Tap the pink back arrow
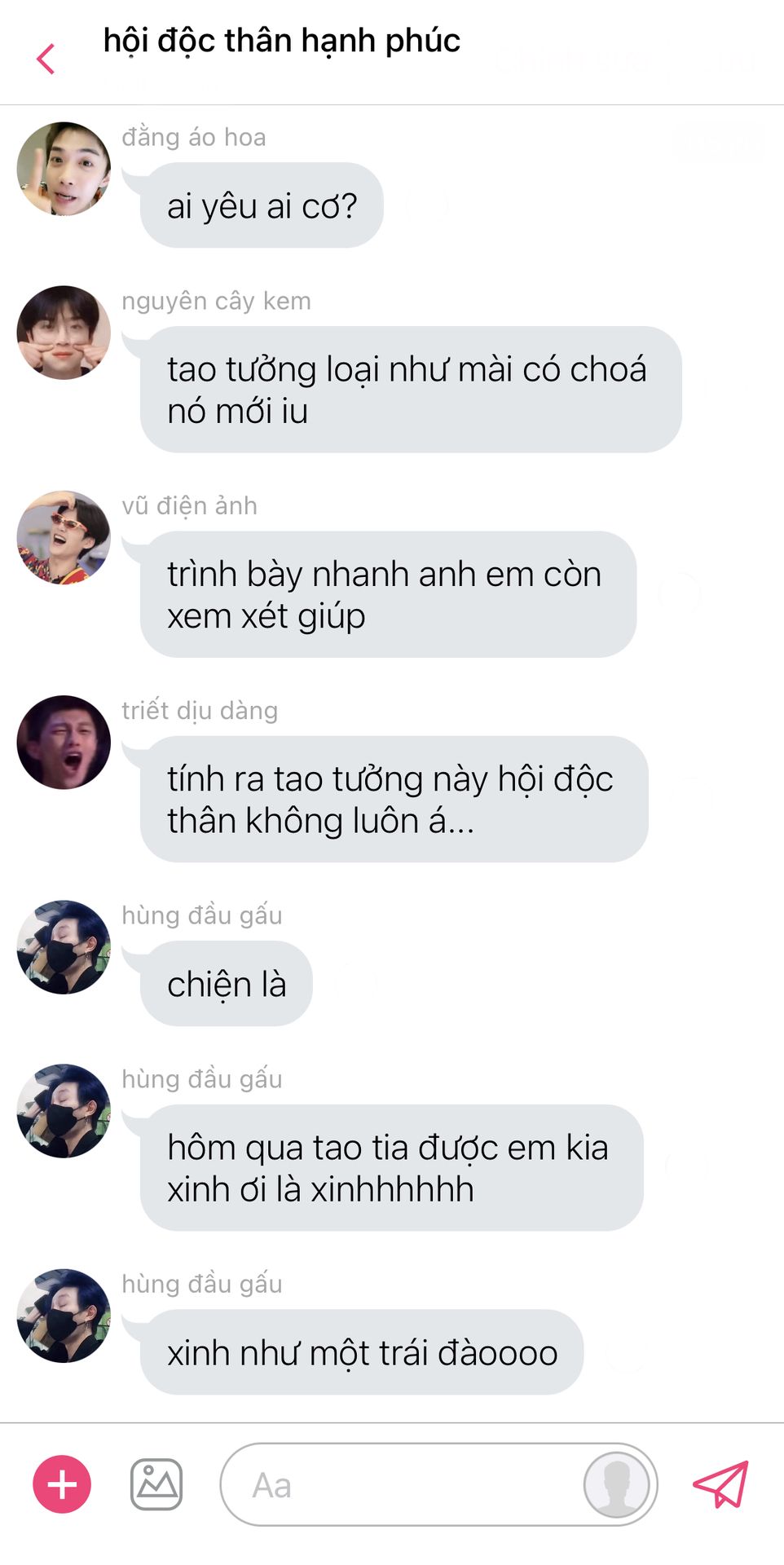Image resolution: width=784 pixels, height=1565 pixels. pyautogui.click(x=46, y=59)
